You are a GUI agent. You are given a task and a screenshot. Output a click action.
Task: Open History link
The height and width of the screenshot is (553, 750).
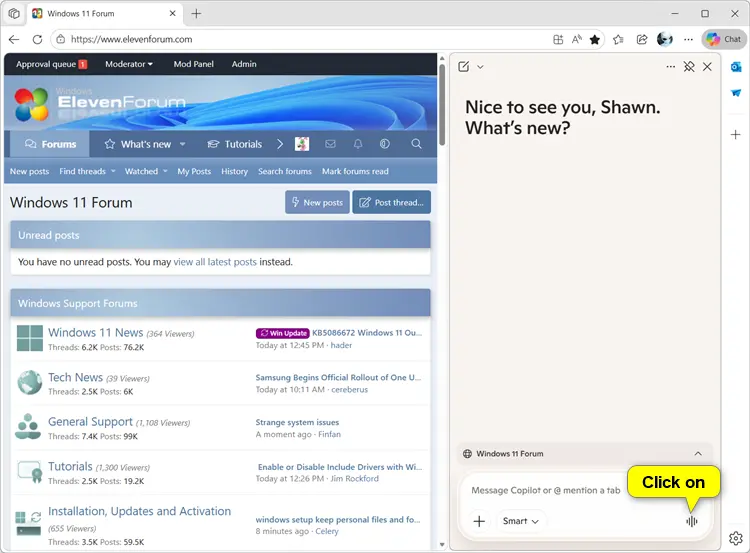tap(234, 171)
